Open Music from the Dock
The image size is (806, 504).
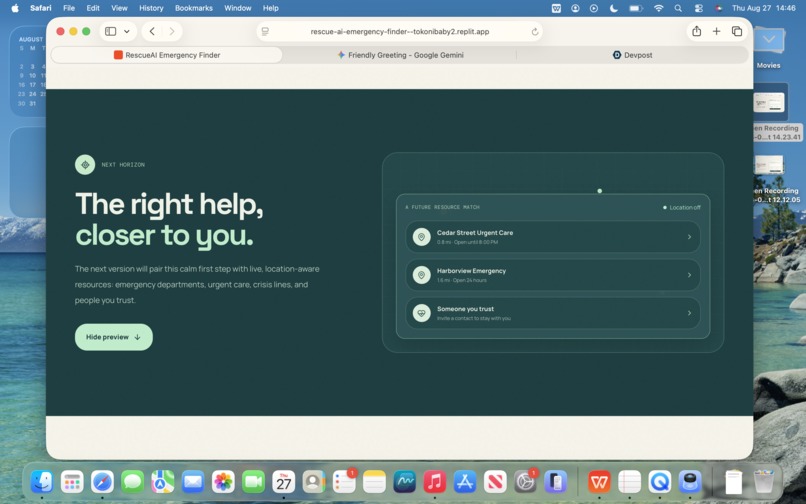pyautogui.click(x=435, y=482)
